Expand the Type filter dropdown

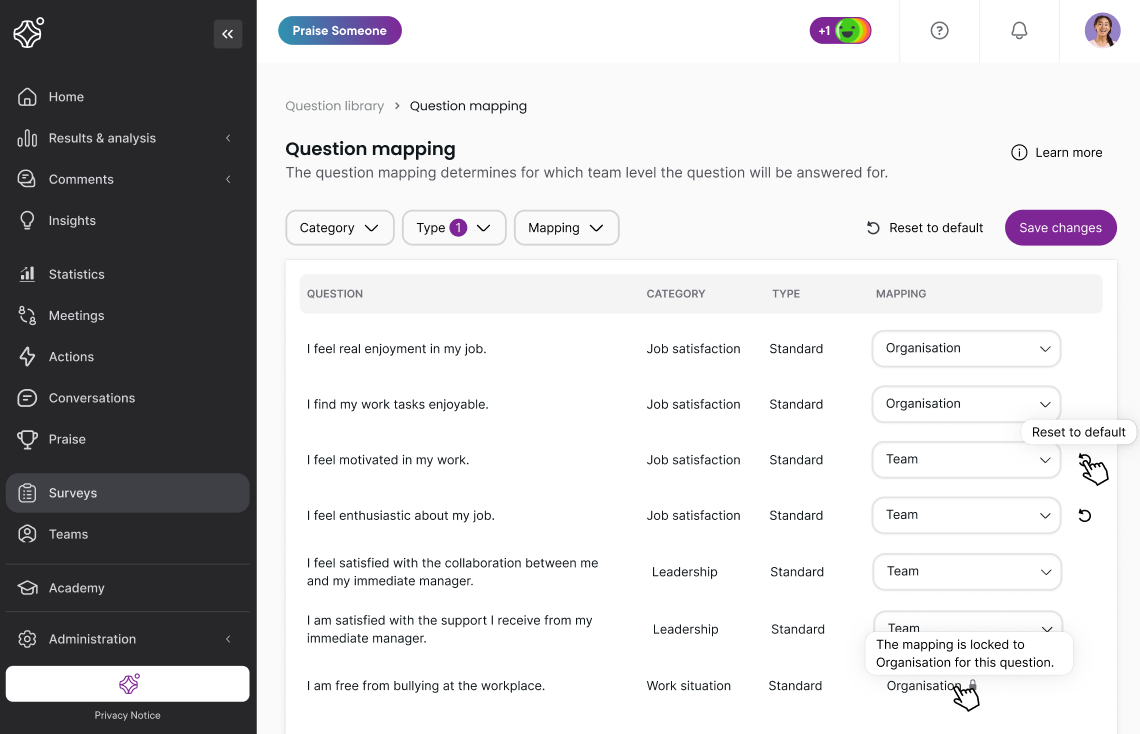[454, 227]
